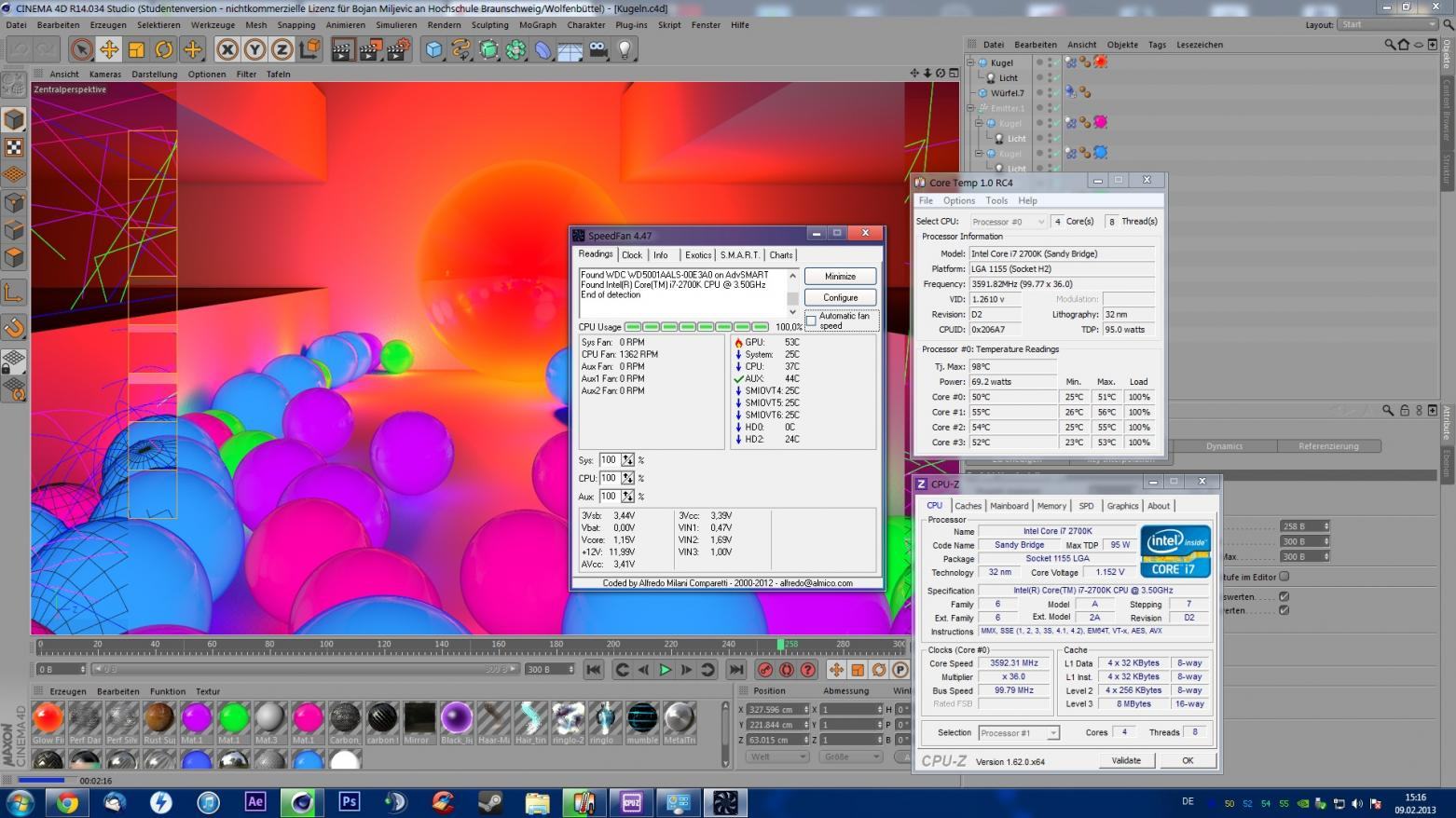
Task: Open the Textur menu in material manager
Action: pyautogui.click(x=208, y=691)
